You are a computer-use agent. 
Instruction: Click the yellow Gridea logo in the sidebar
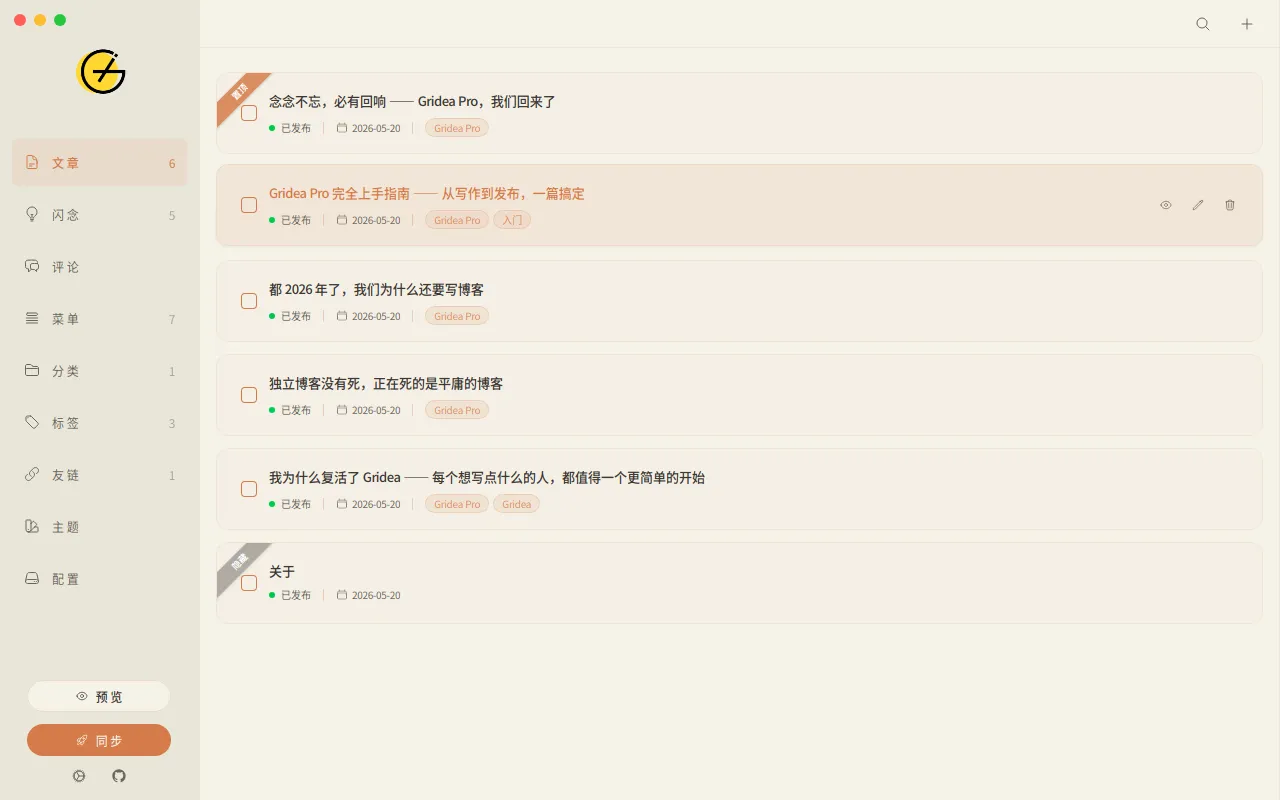[x=101, y=72]
